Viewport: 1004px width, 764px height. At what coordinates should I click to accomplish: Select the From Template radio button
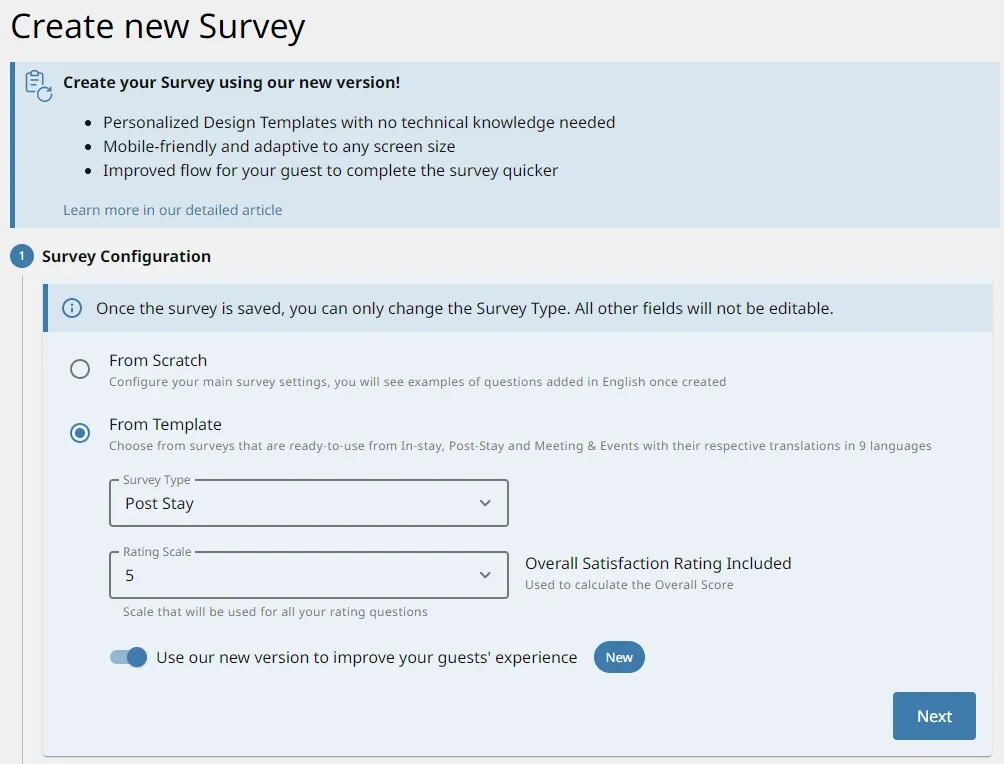80,433
